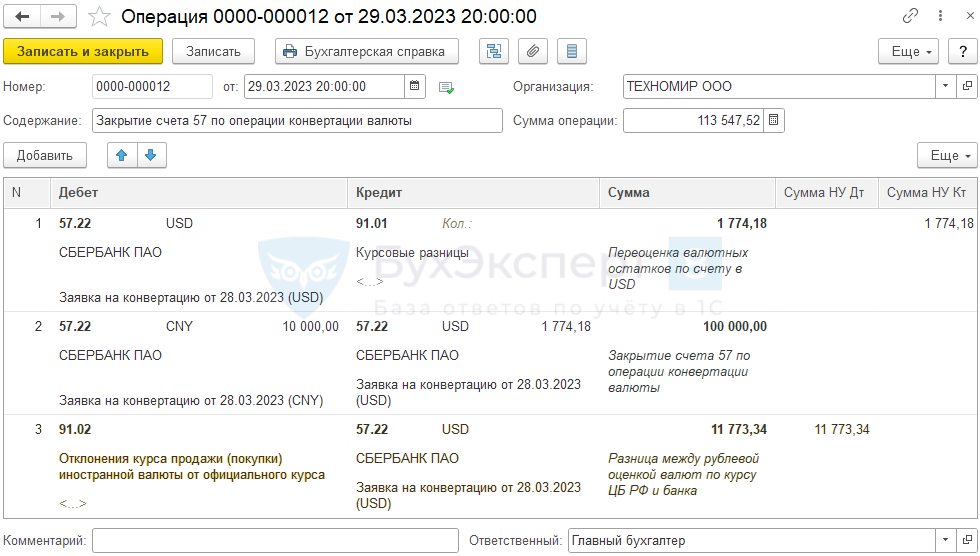Open attached files paperclip icon
The width and height of the screenshot is (980, 556).
click(x=532, y=51)
